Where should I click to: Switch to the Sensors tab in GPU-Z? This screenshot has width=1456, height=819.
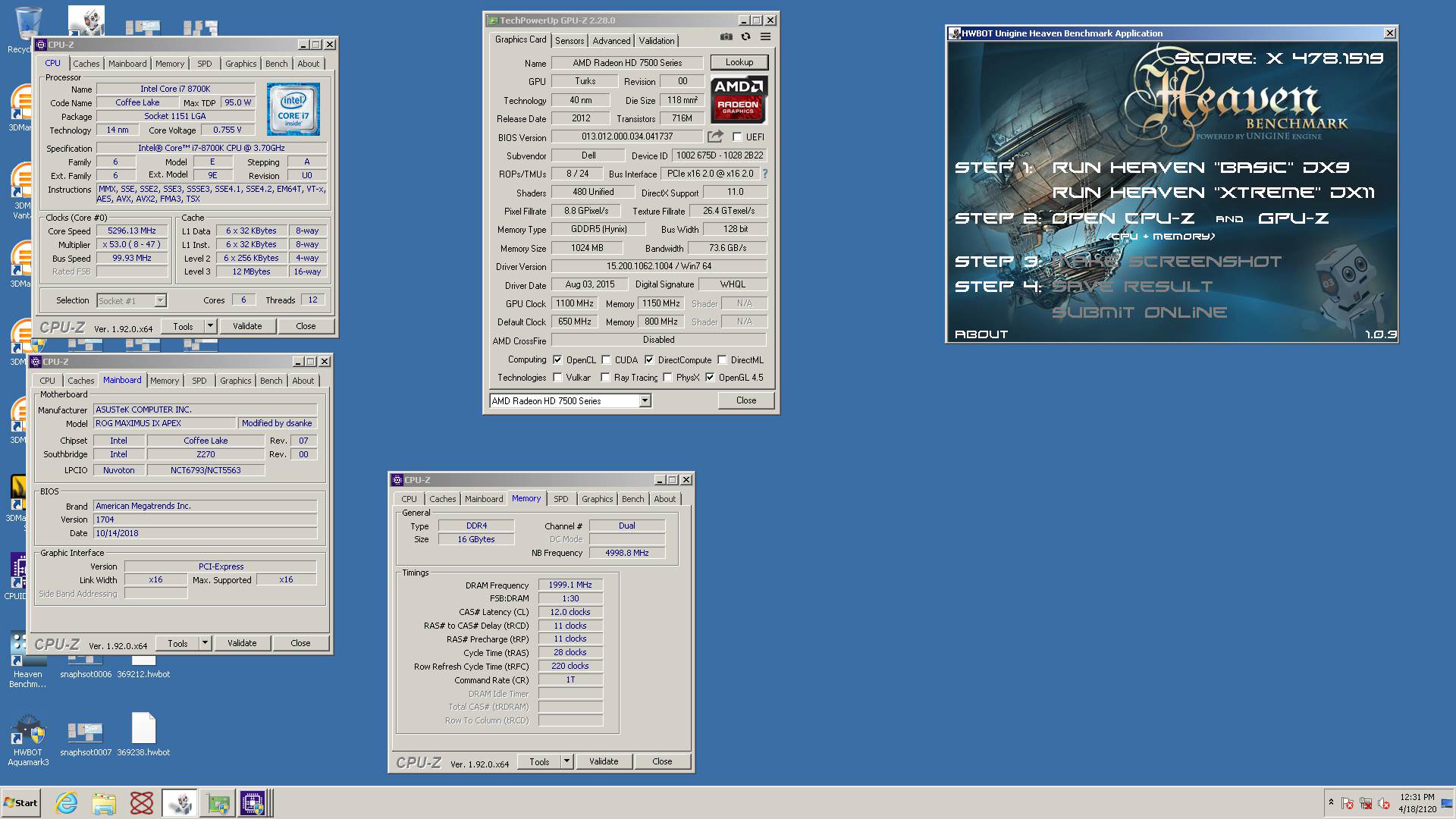[x=569, y=41]
